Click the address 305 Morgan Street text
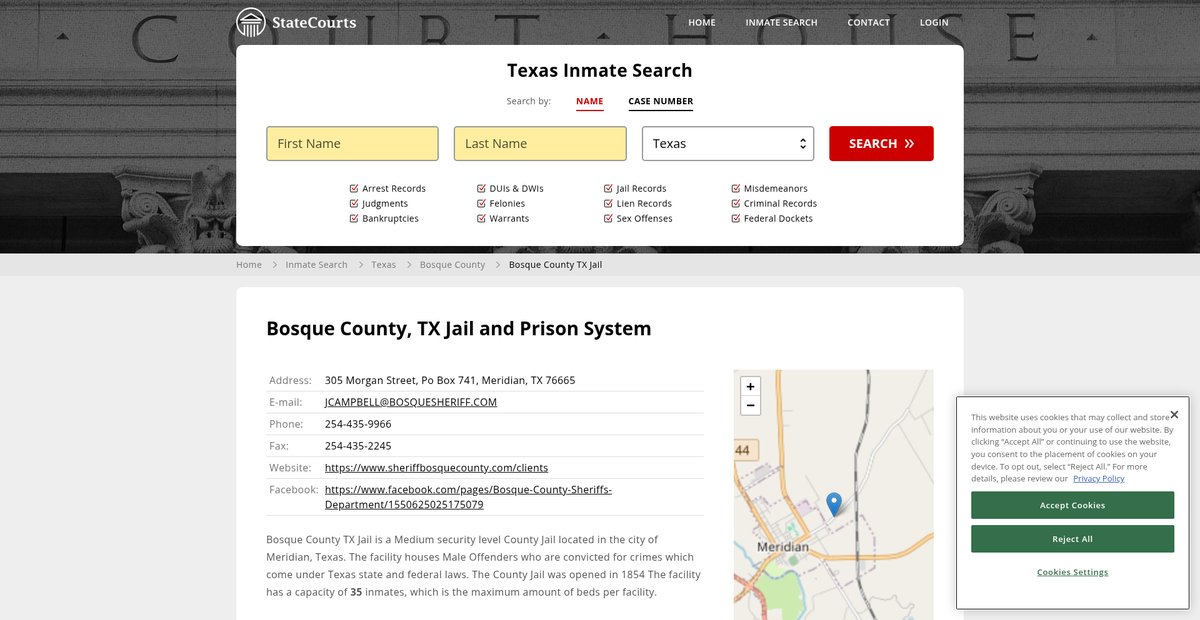This screenshot has width=1200, height=620. pyautogui.click(x=450, y=380)
